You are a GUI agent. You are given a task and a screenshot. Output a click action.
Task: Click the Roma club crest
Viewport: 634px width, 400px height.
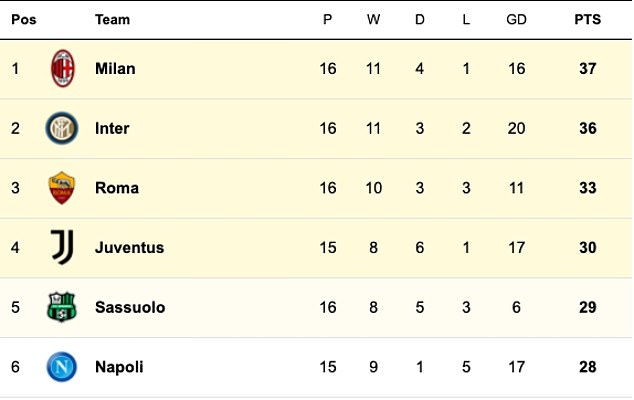[62, 188]
